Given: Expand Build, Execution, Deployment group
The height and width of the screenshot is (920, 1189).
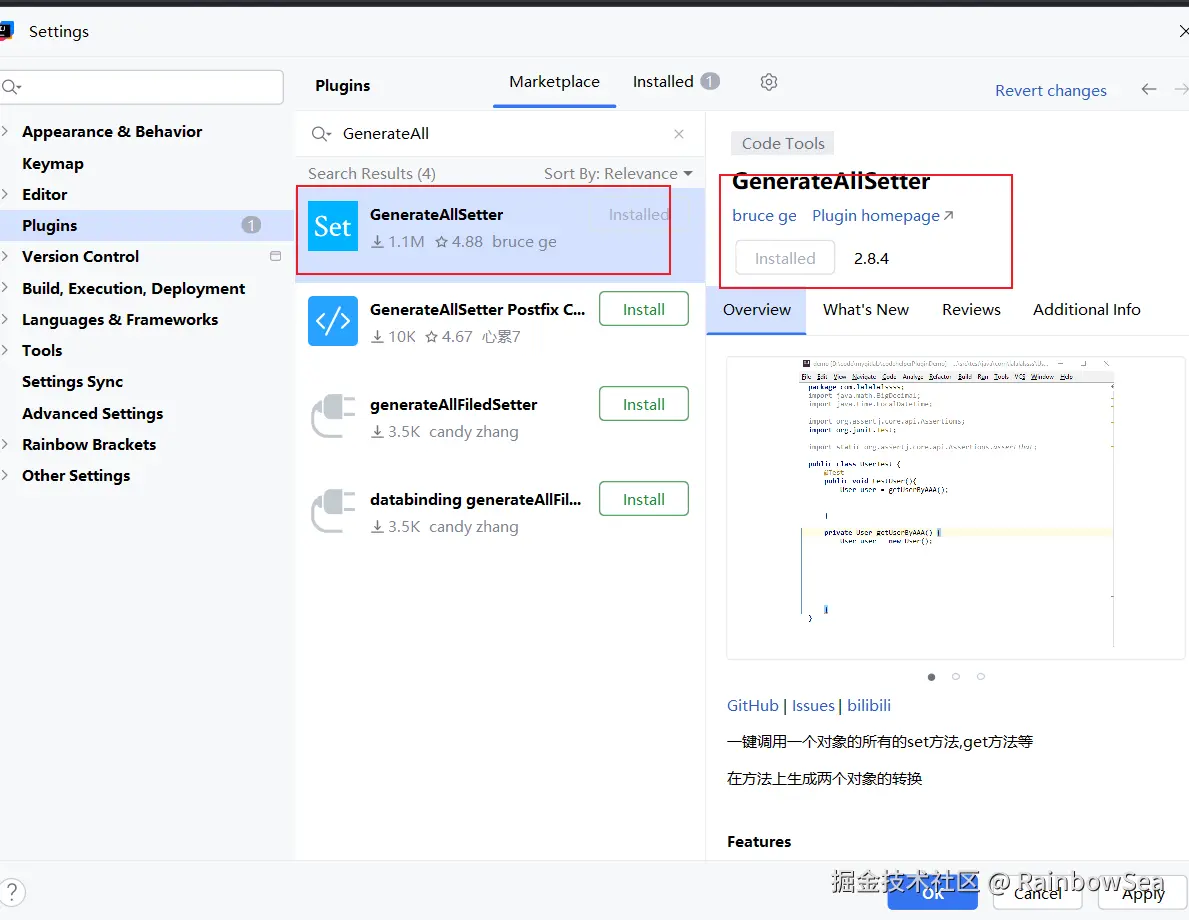Looking at the screenshot, I should 5,288.
